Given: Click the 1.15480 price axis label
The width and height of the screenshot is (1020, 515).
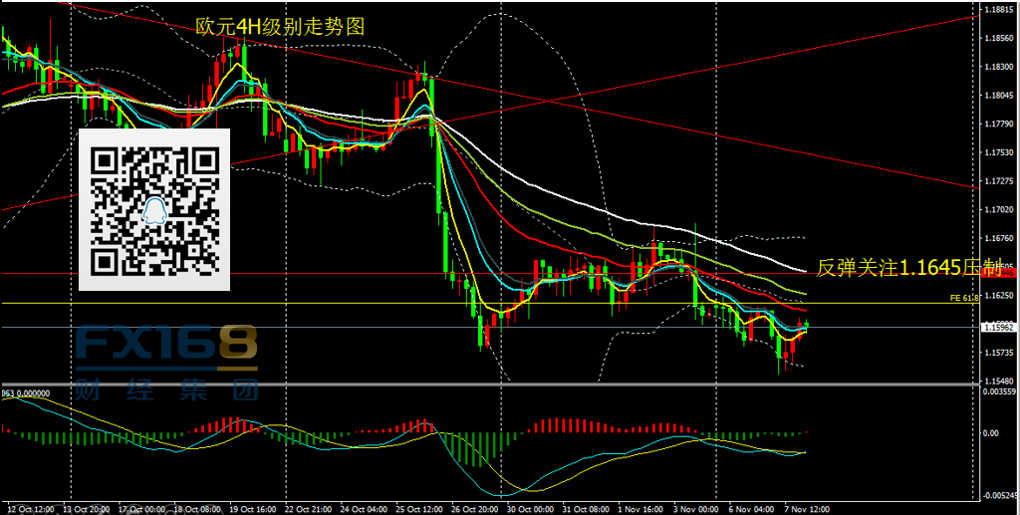Looking at the screenshot, I should pos(996,382).
